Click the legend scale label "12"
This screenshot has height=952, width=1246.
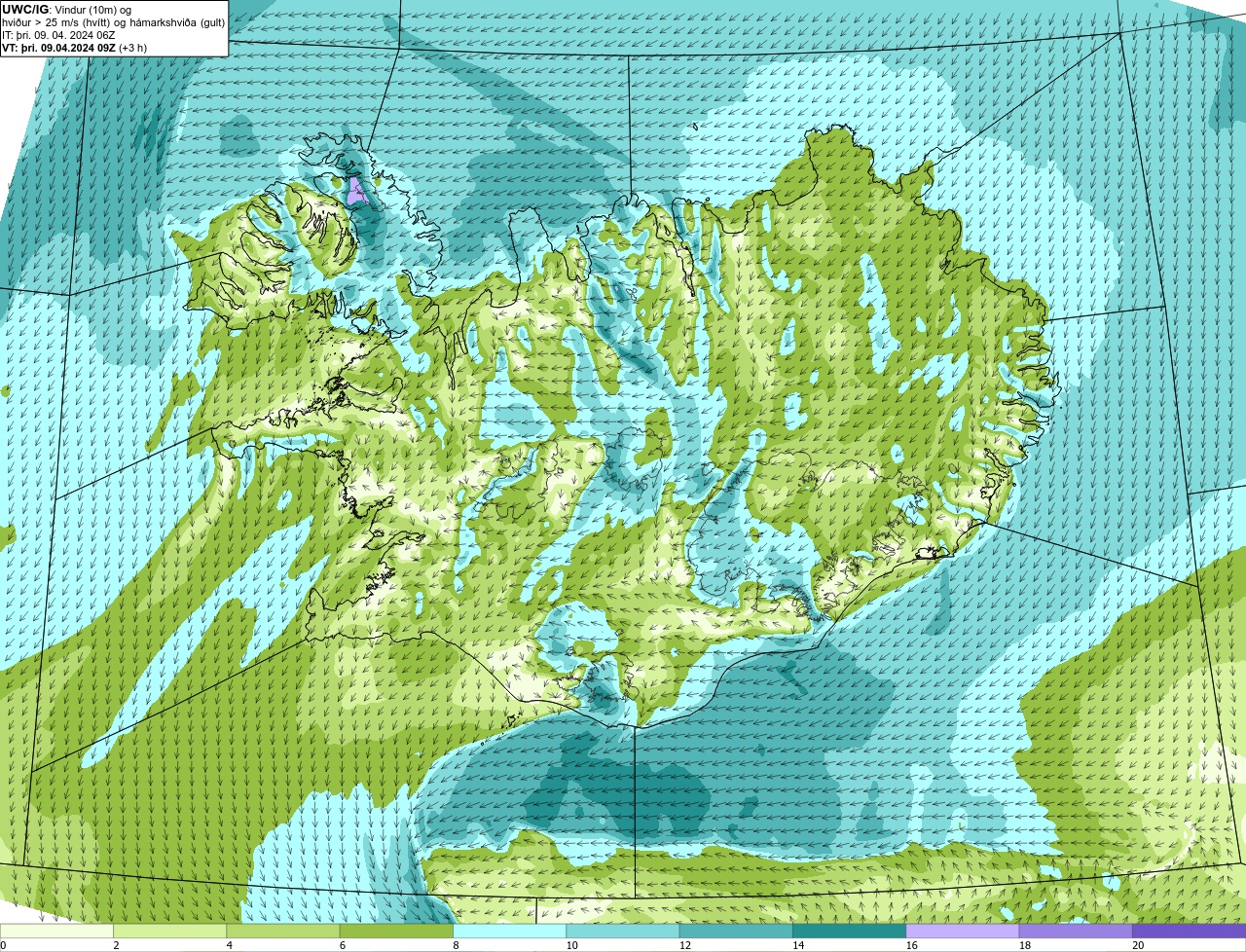684,945
